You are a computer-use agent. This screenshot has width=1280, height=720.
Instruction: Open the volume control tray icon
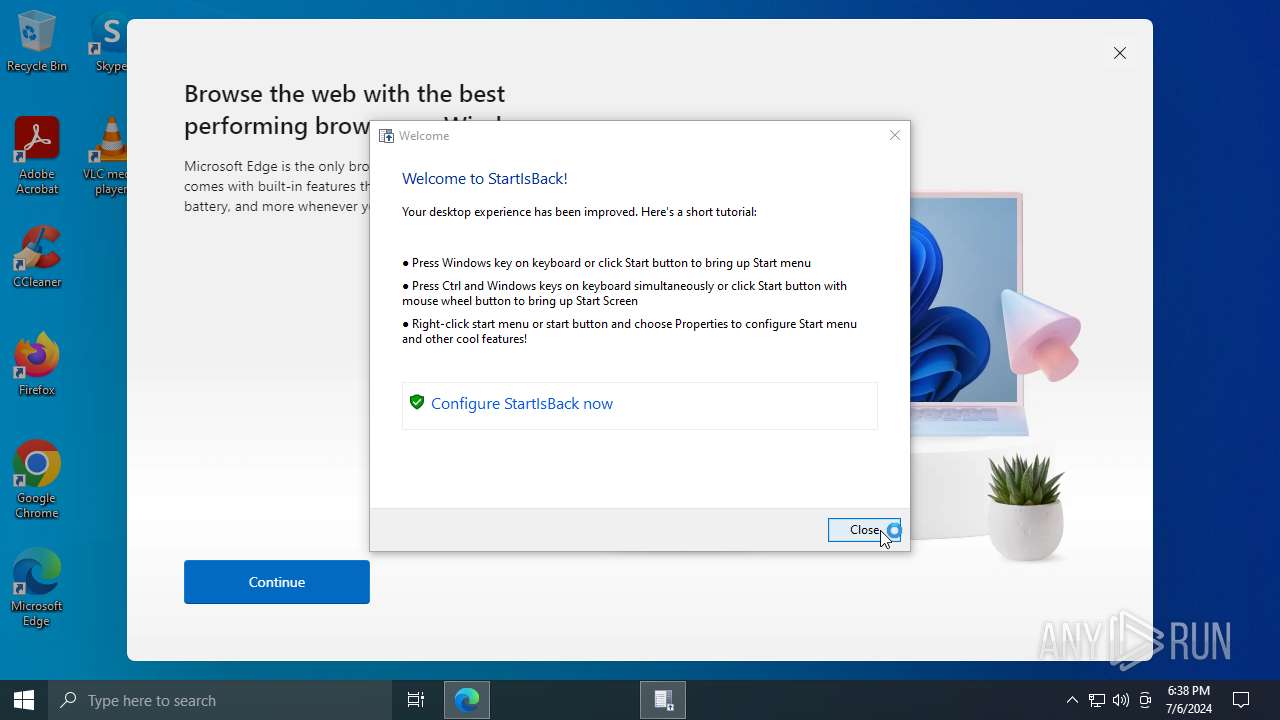(x=1121, y=700)
